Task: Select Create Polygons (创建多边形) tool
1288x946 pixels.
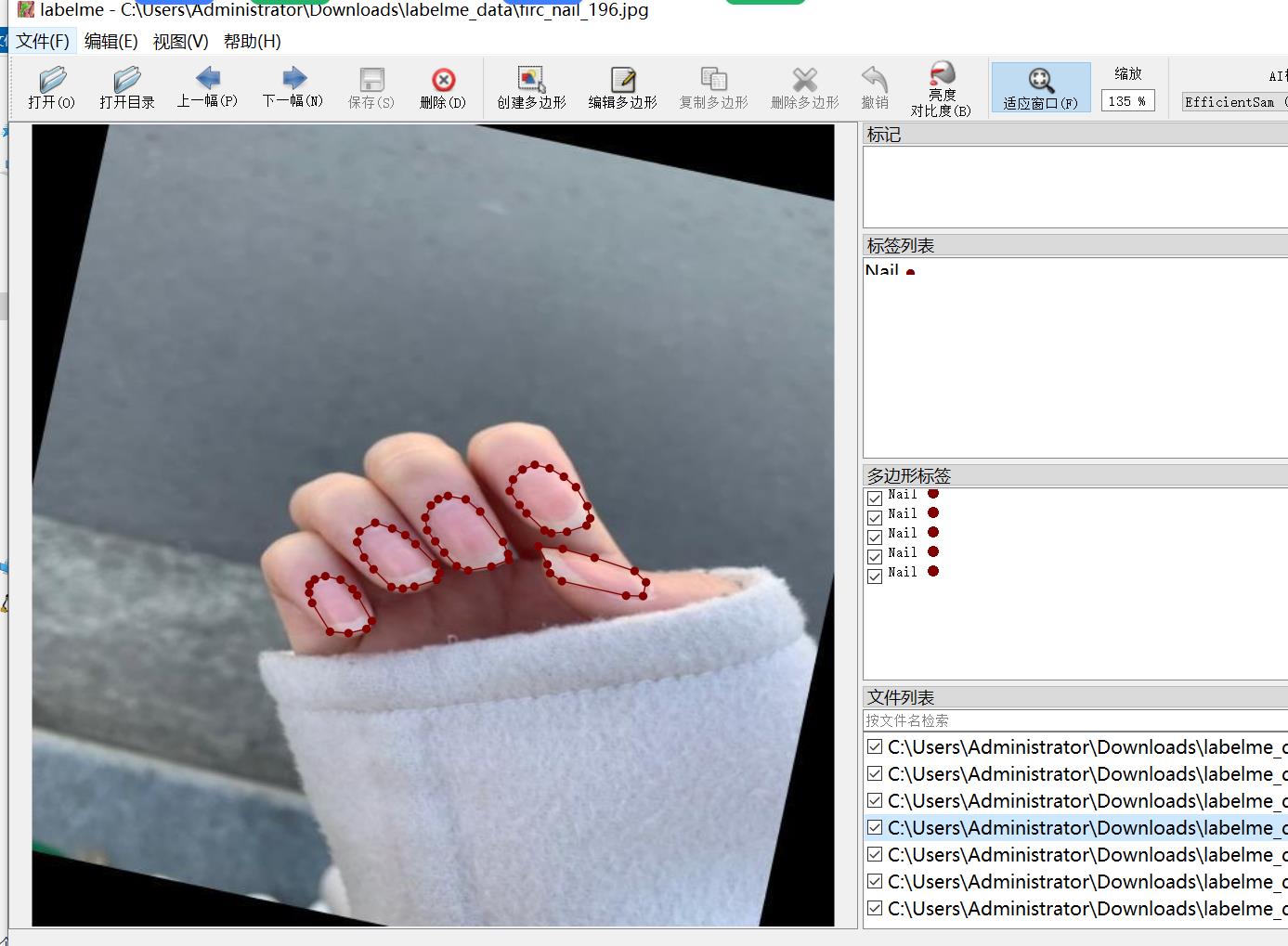Action: pyautogui.click(x=531, y=88)
